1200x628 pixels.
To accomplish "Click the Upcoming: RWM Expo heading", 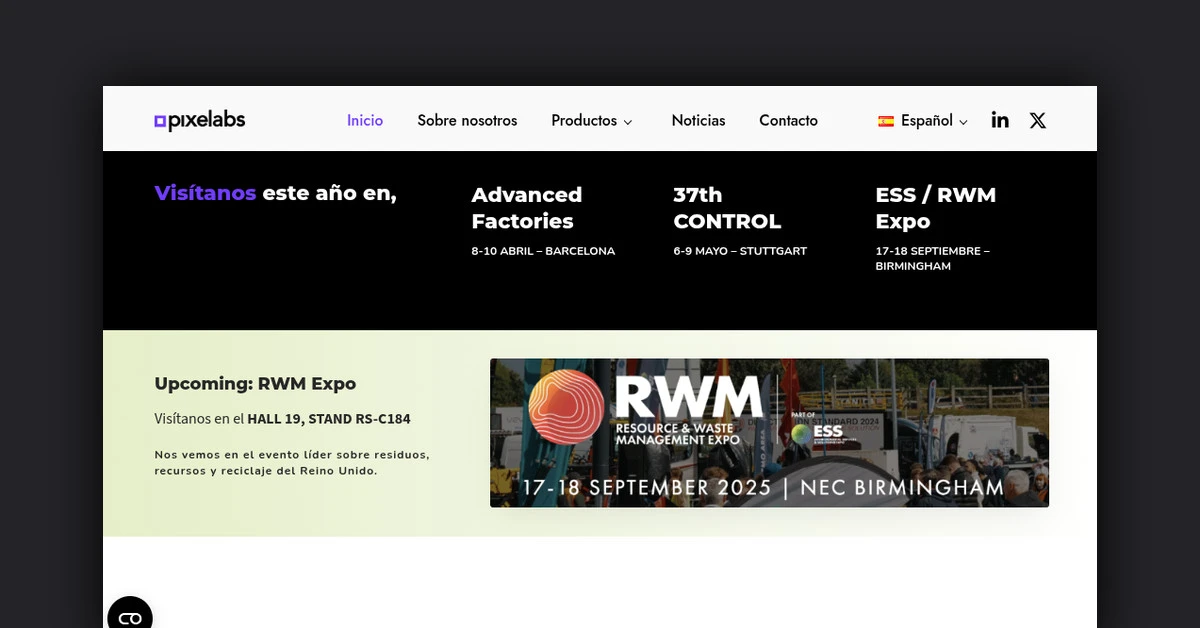I will 255,383.
